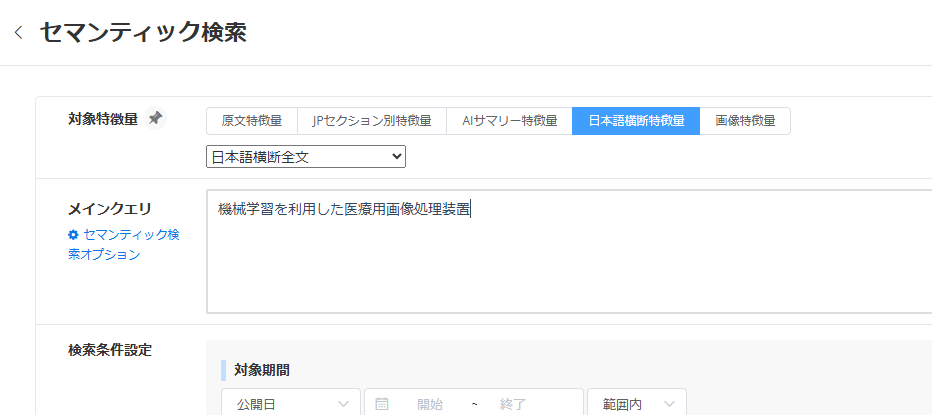The width and height of the screenshot is (932, 415).
Task: Go back using the left chevron arrow
Action: (18, 33)
